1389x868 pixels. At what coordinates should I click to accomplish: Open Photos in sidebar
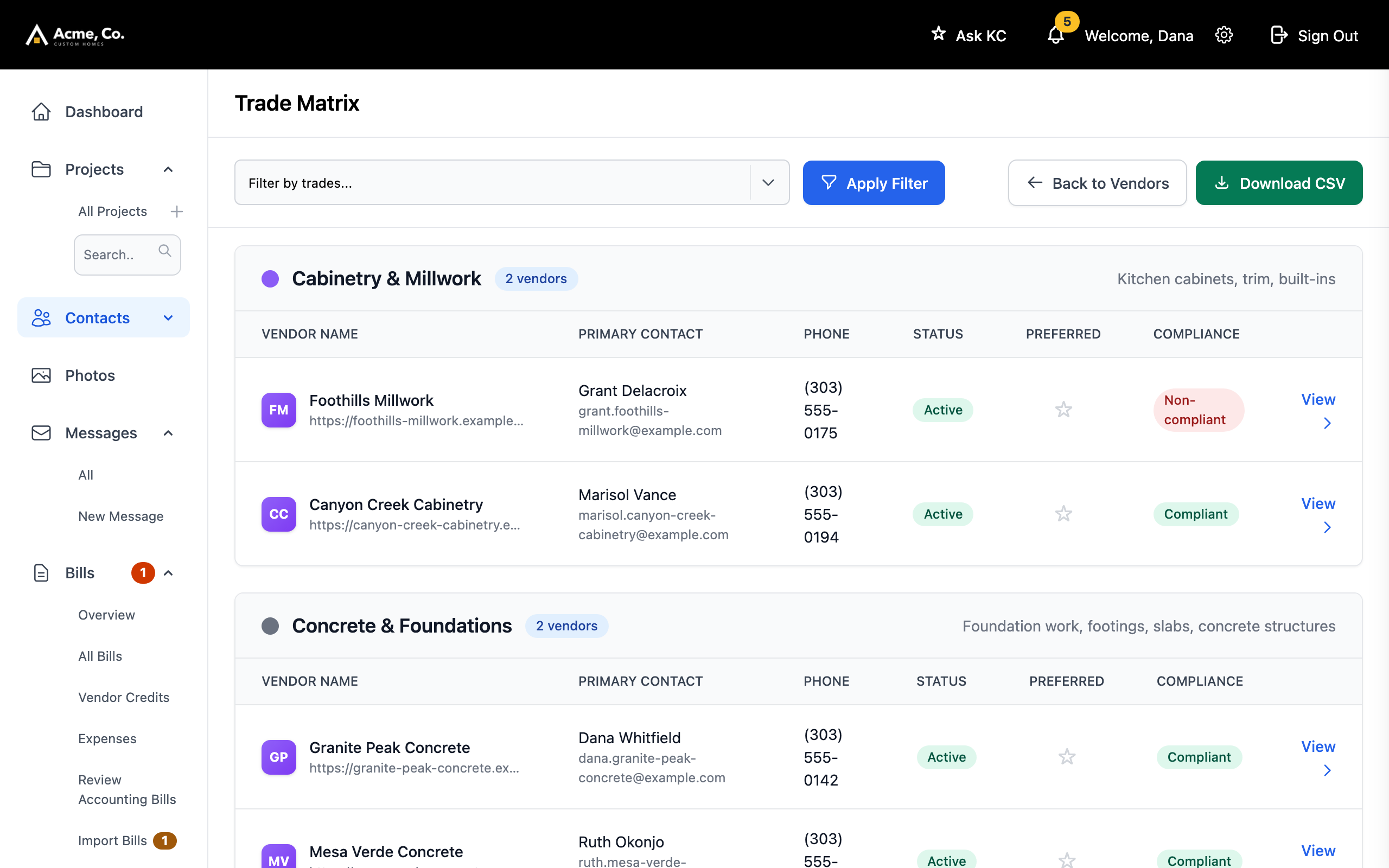[x=90, y=375]
